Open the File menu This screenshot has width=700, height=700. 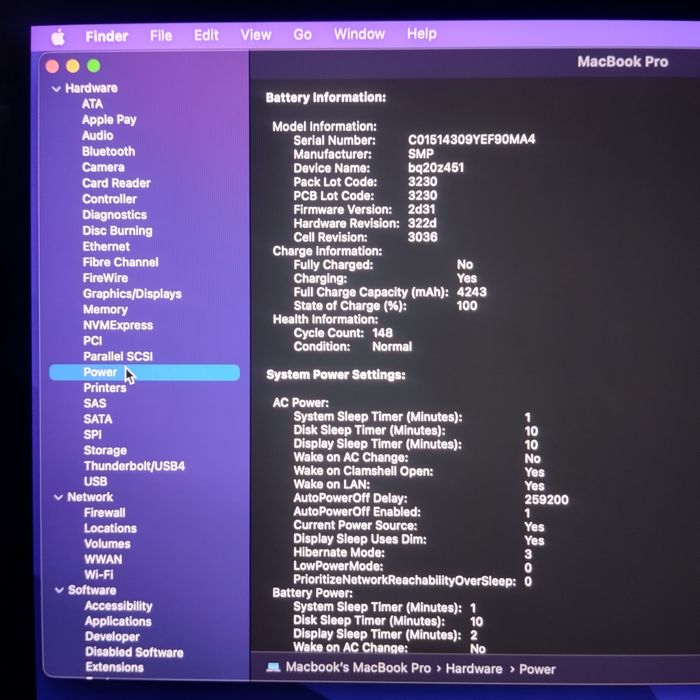tap(161, 36)
